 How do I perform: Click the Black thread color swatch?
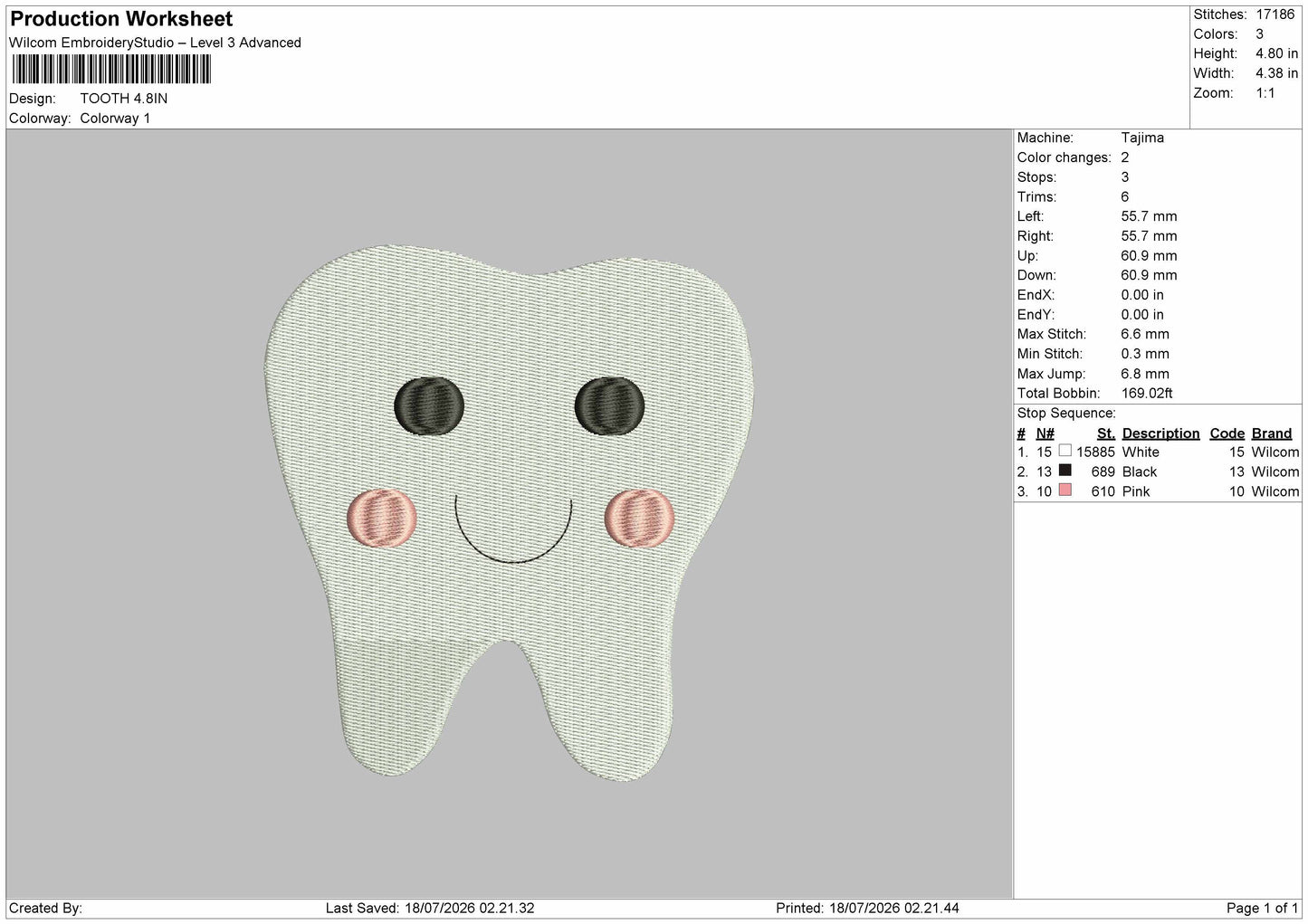click(x=1065, y=471)
